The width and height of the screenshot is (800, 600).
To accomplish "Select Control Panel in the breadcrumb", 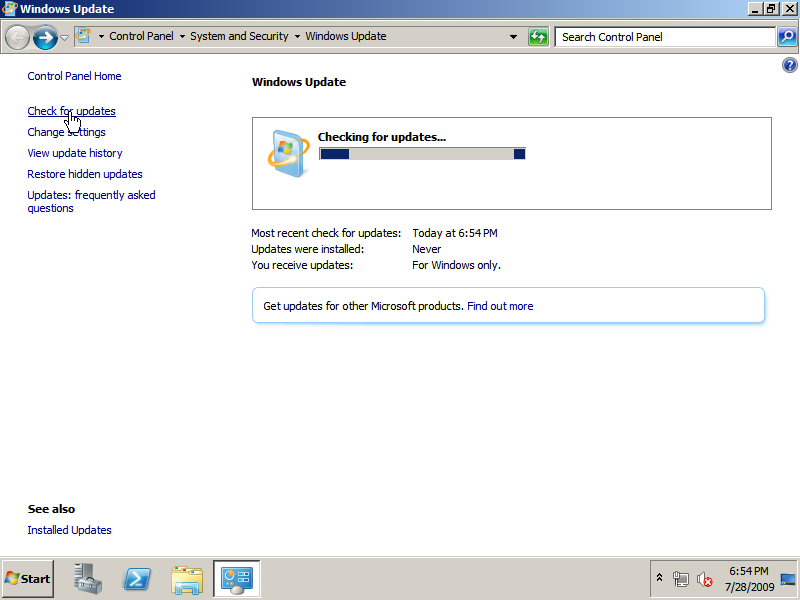I will click(141, 36).
